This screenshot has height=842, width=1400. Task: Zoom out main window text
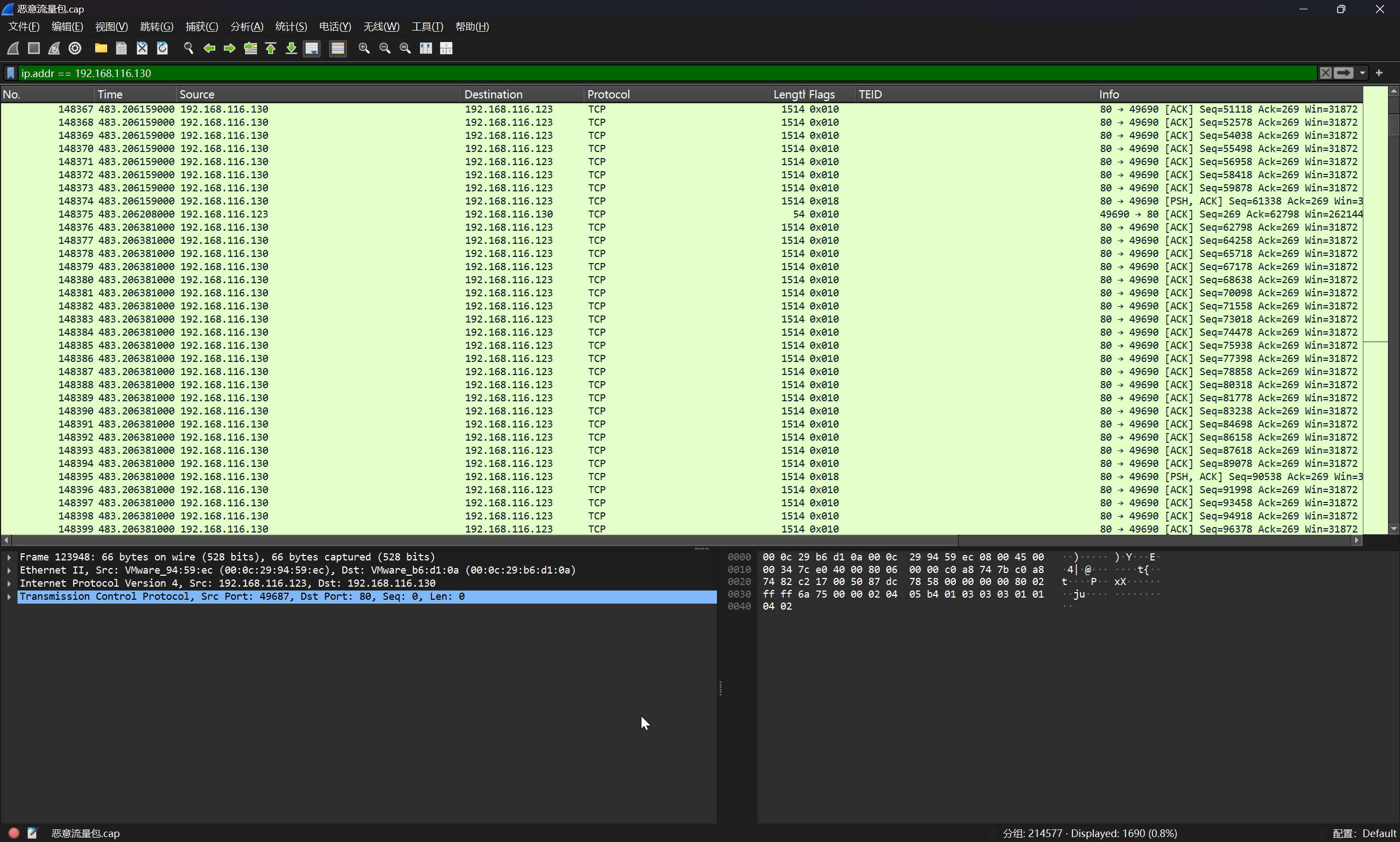coord(385,48)
